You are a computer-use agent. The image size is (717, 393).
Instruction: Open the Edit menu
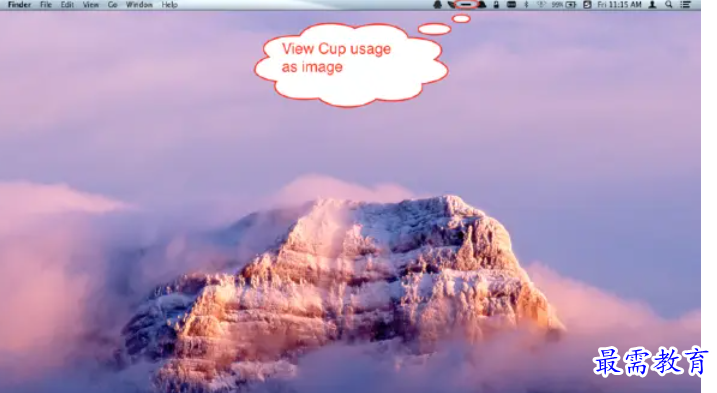point(67,5)
